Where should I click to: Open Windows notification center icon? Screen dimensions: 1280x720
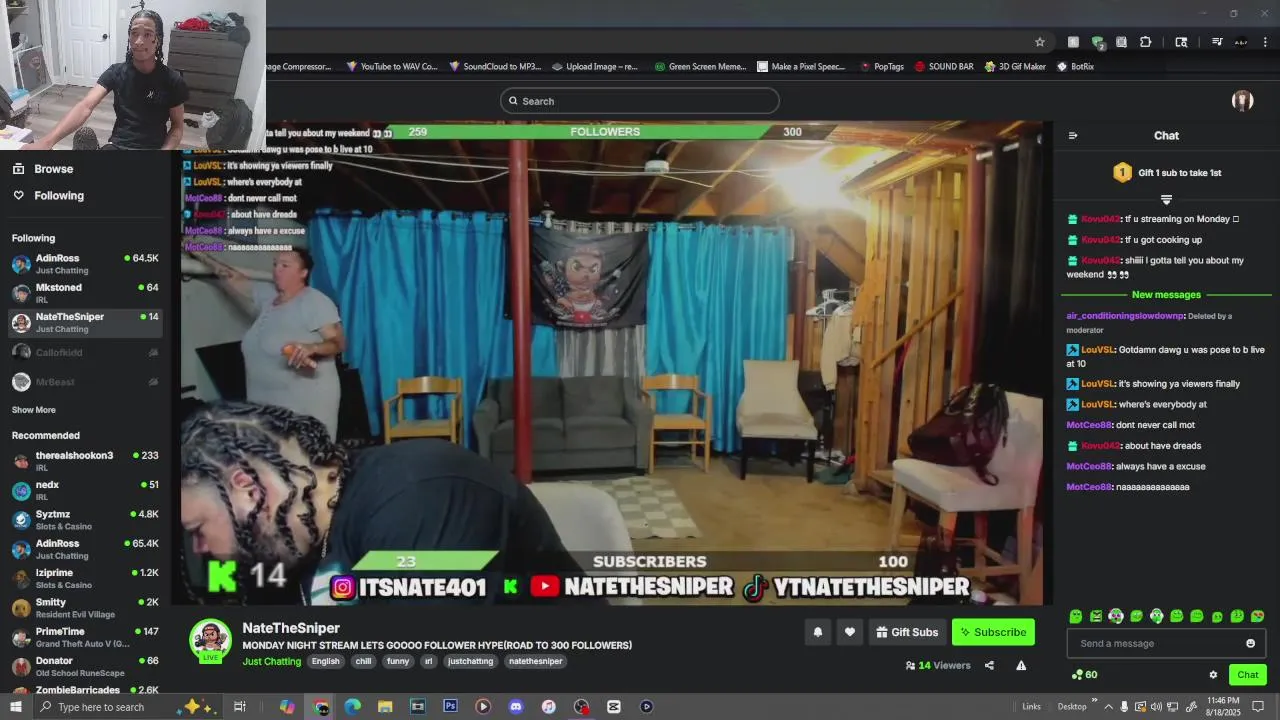pos(1258,707)
